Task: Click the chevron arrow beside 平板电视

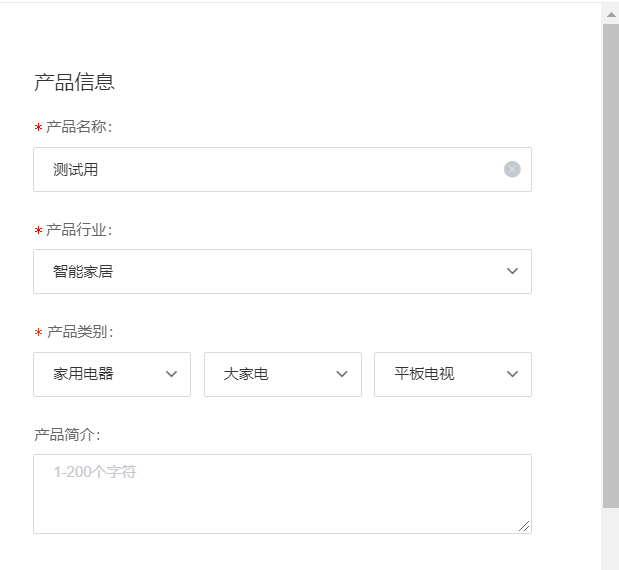Action: point(512,374)
